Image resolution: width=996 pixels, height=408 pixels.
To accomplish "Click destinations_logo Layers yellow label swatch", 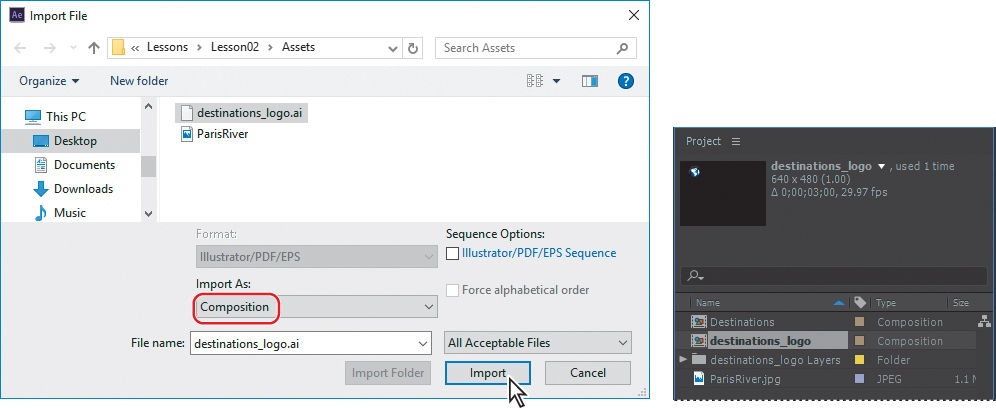I will pyautogui.click(x=859, y=360).
